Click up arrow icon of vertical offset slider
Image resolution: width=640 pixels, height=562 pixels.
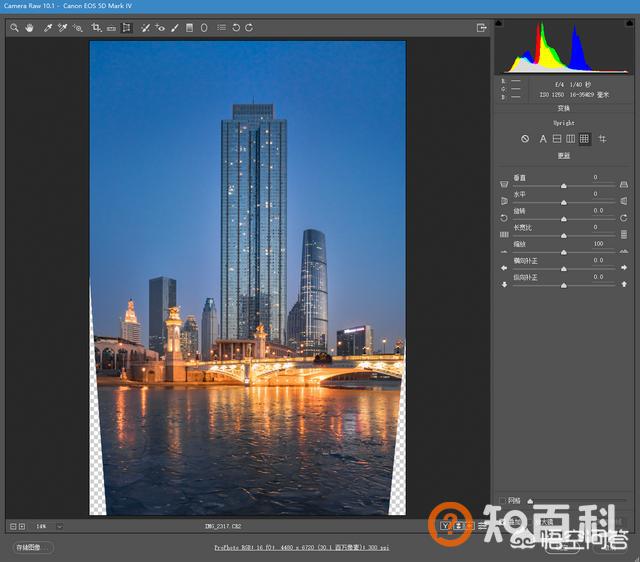pos(624,284)
